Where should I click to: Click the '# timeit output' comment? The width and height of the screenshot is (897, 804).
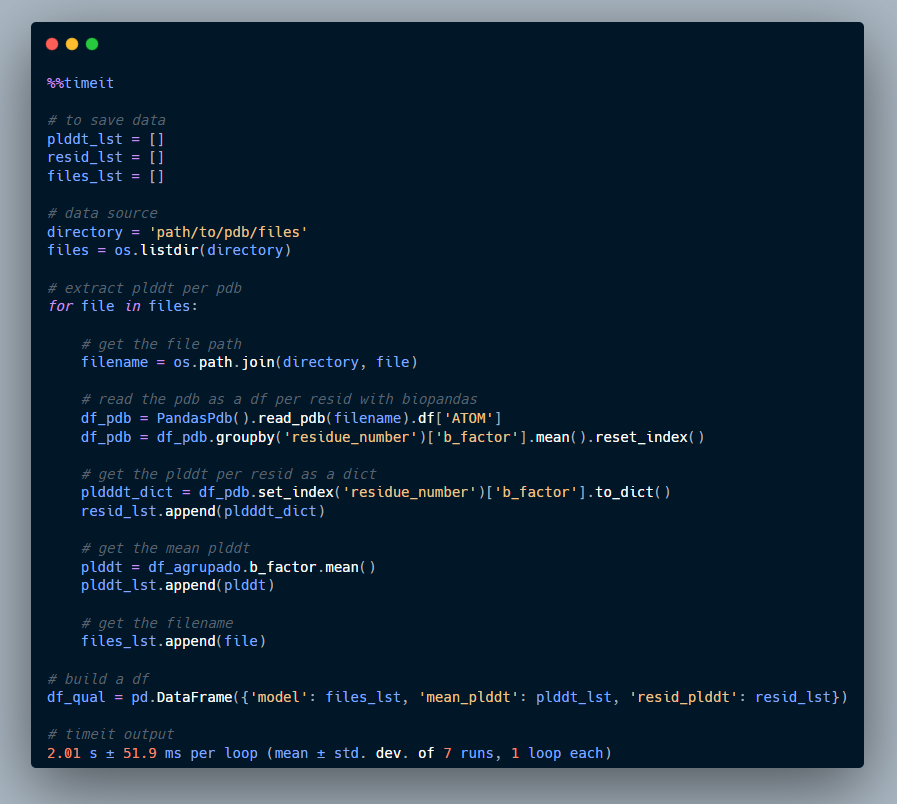pos(110,734)
